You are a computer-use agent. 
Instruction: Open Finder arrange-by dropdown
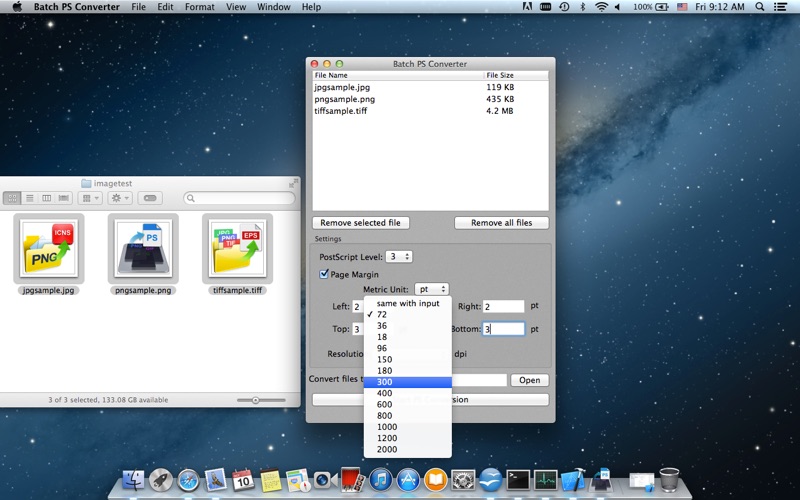pos(90,198)
